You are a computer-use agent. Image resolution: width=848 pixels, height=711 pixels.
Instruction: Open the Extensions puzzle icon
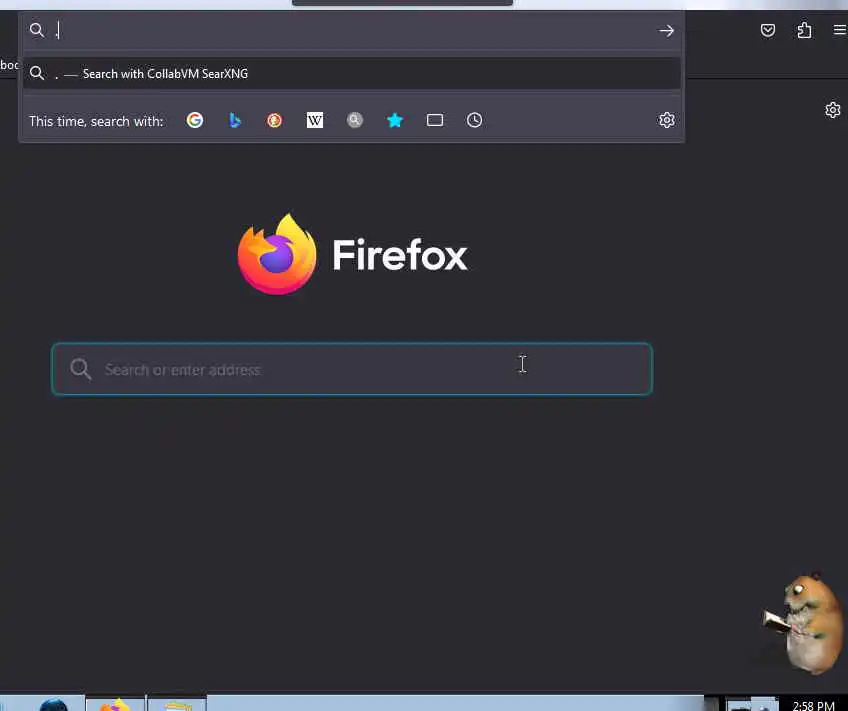pos(804,30)
